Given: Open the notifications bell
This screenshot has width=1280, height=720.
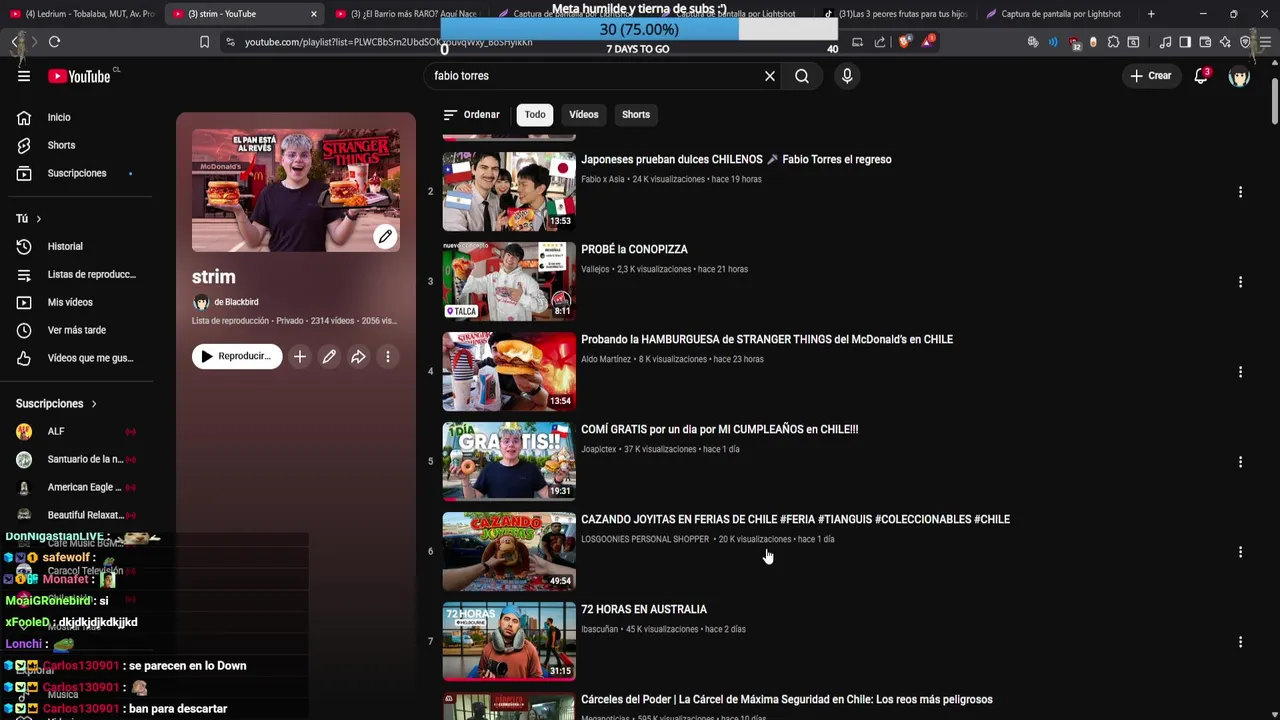Looking at the screenshot, I should [1201, 76].
